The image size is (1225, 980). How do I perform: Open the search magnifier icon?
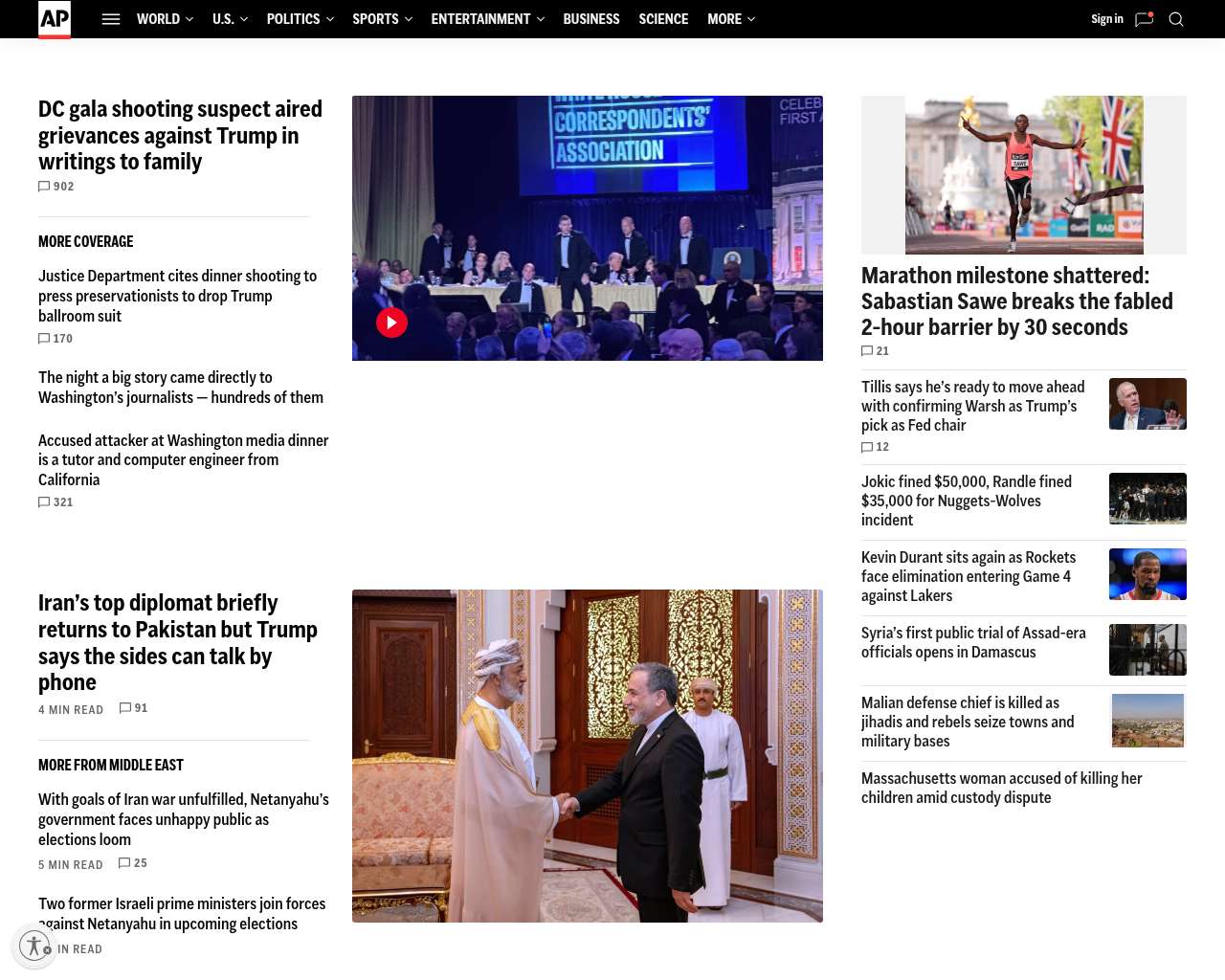[x=1176, y=19]
